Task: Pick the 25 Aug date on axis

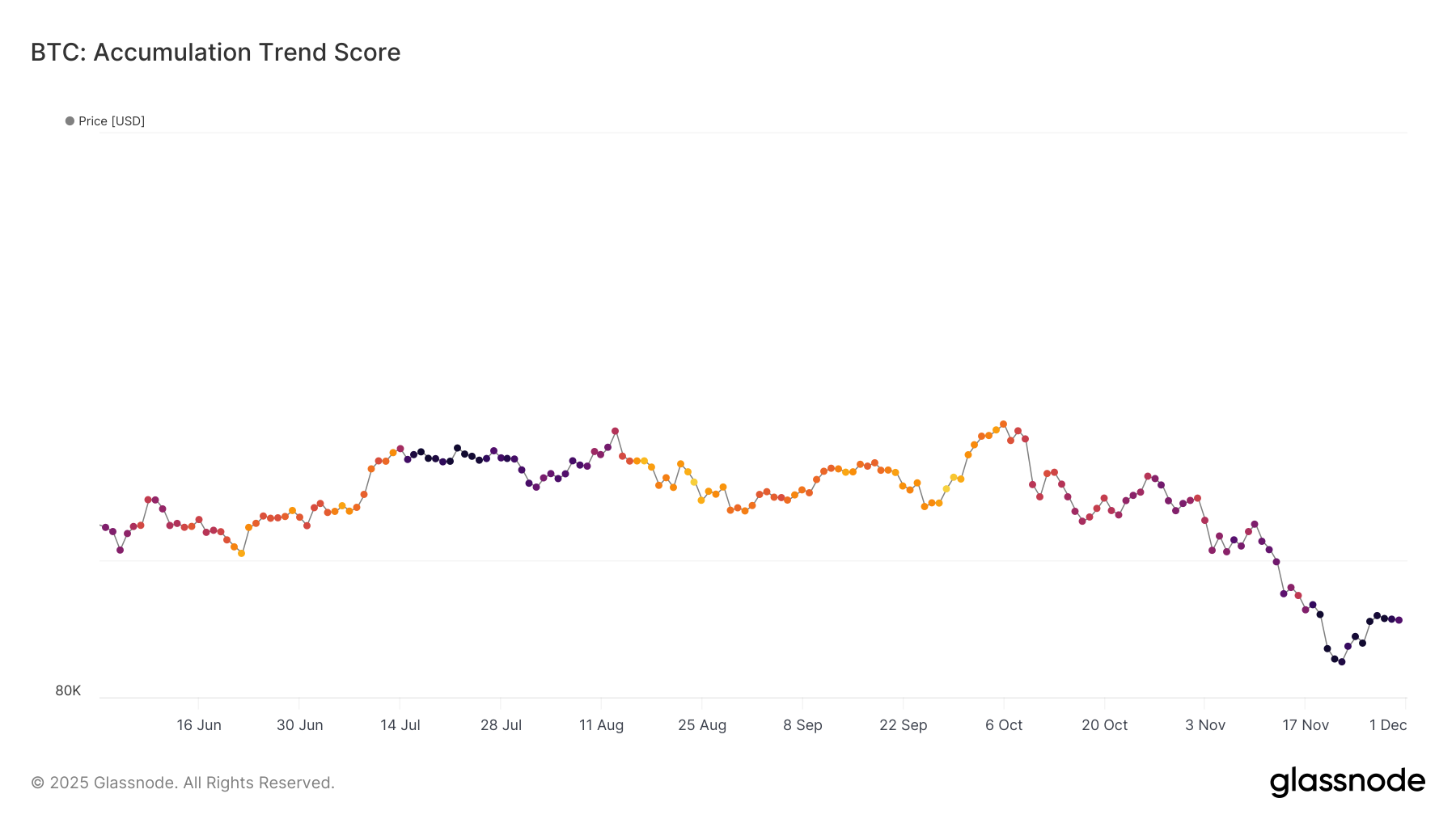Action: tap(702, 725)
